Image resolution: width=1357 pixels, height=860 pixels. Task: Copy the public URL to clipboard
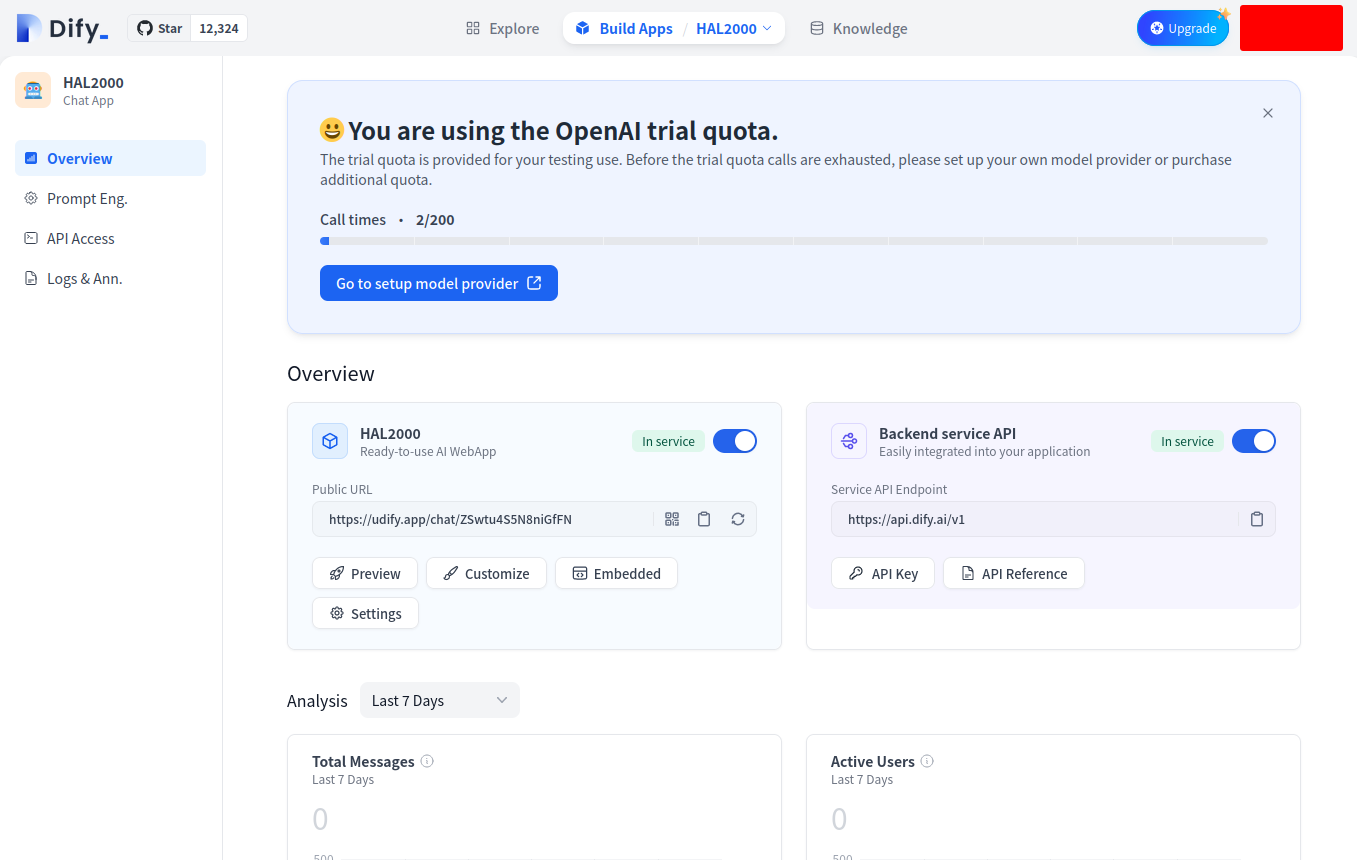(x=704, y=519)
